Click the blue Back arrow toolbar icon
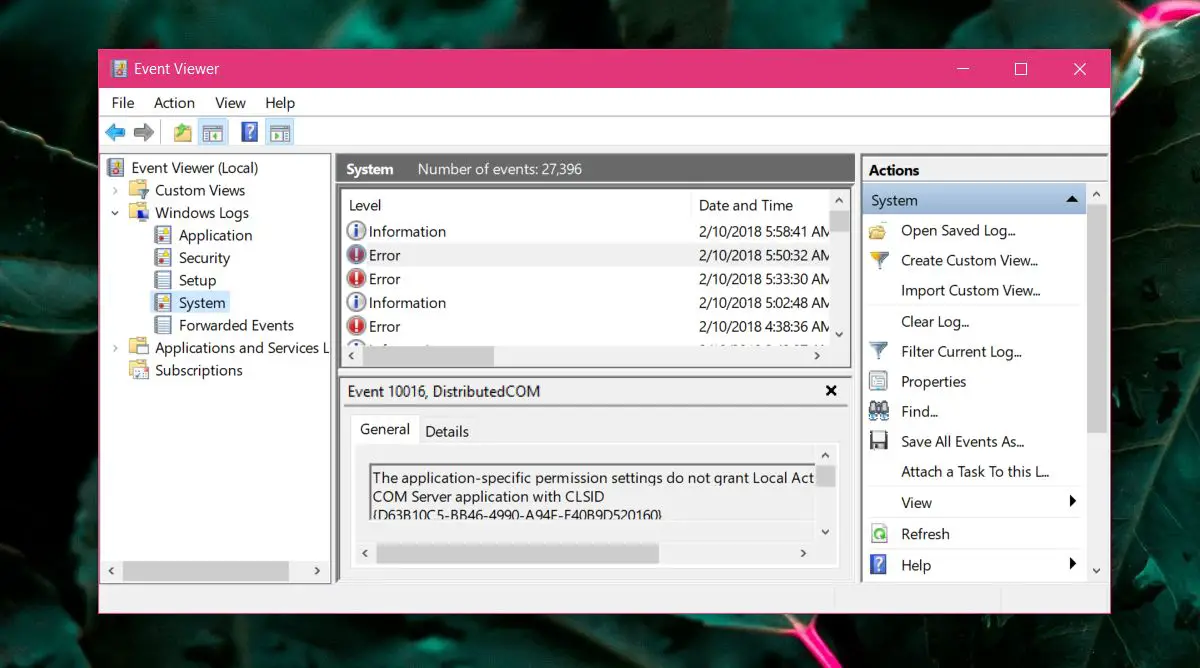This screenshot has width=1200, height=668. point(115,132)
